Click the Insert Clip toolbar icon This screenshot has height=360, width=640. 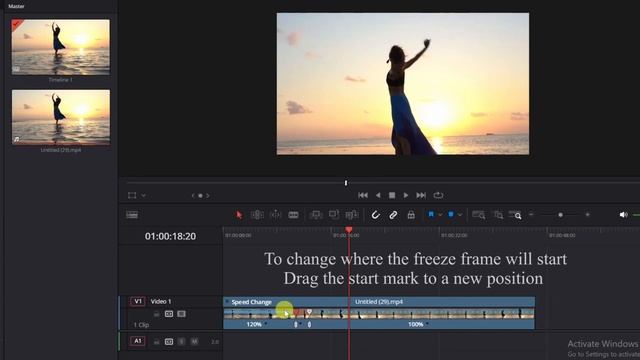pyautogui.click(x=316, y=215)
